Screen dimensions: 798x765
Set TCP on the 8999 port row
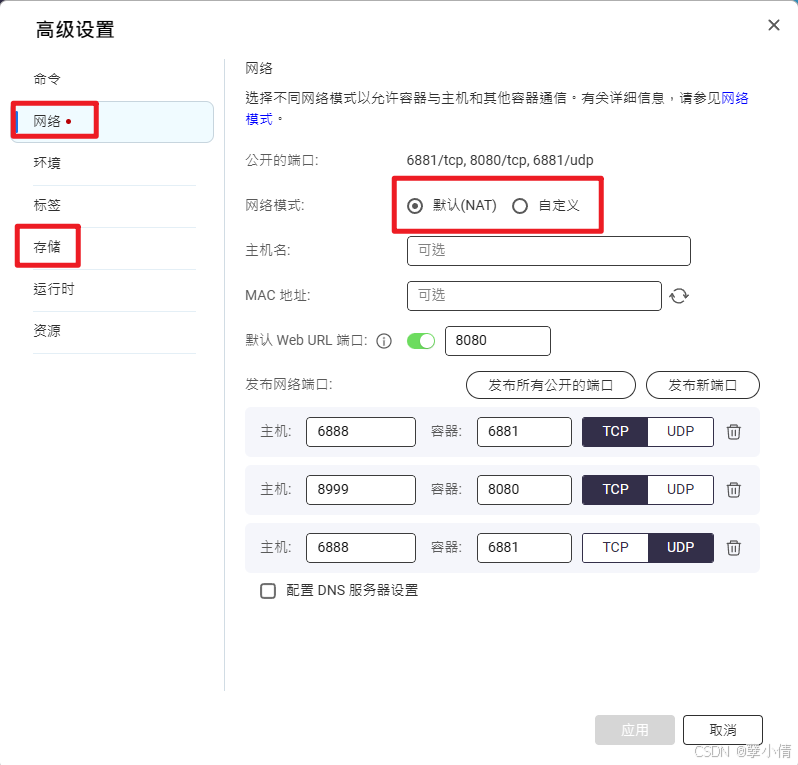click(615, 490)
